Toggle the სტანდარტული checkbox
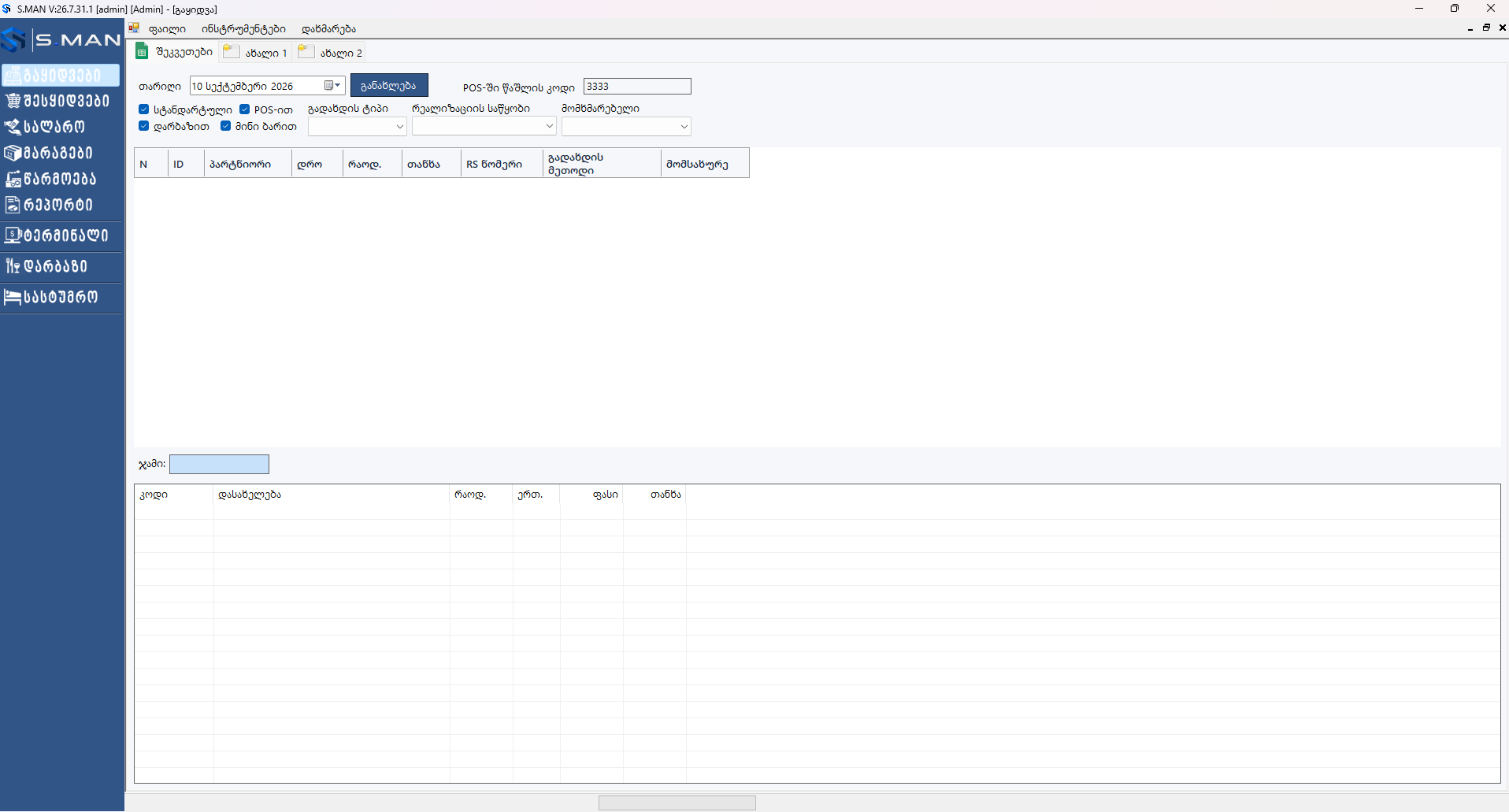The width and height of the screenshot is (1509, 812). tap(143, 109)
